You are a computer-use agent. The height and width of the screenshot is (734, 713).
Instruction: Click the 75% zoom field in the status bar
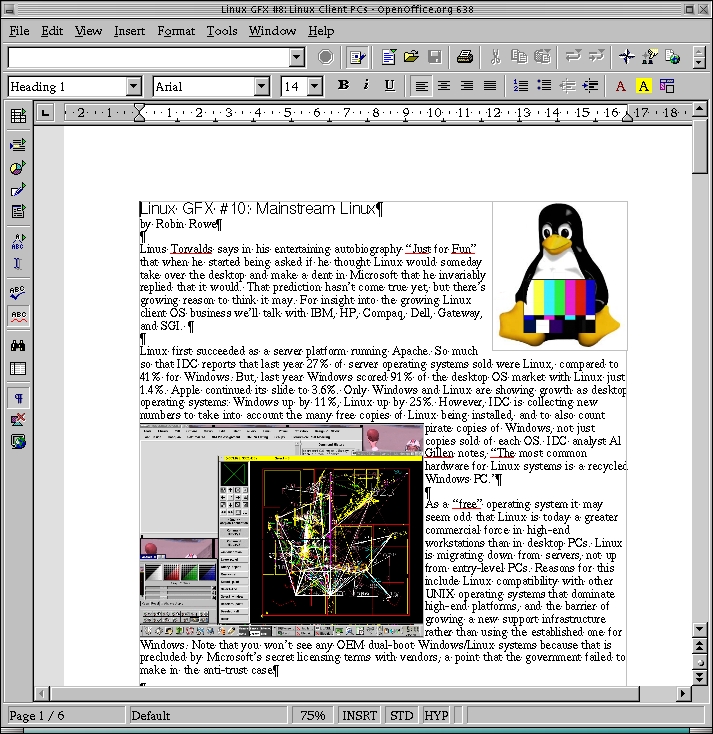[x=313, y=716]
